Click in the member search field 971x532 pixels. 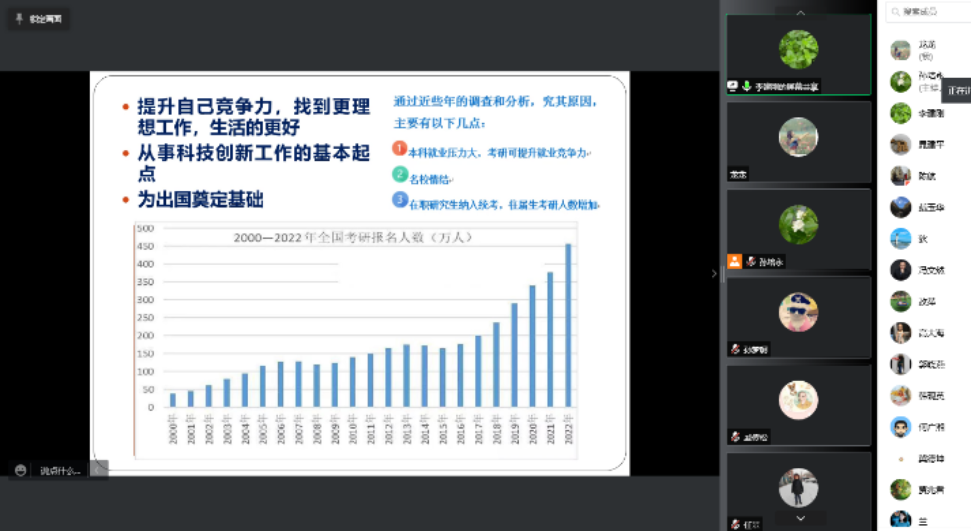[928, 12]
